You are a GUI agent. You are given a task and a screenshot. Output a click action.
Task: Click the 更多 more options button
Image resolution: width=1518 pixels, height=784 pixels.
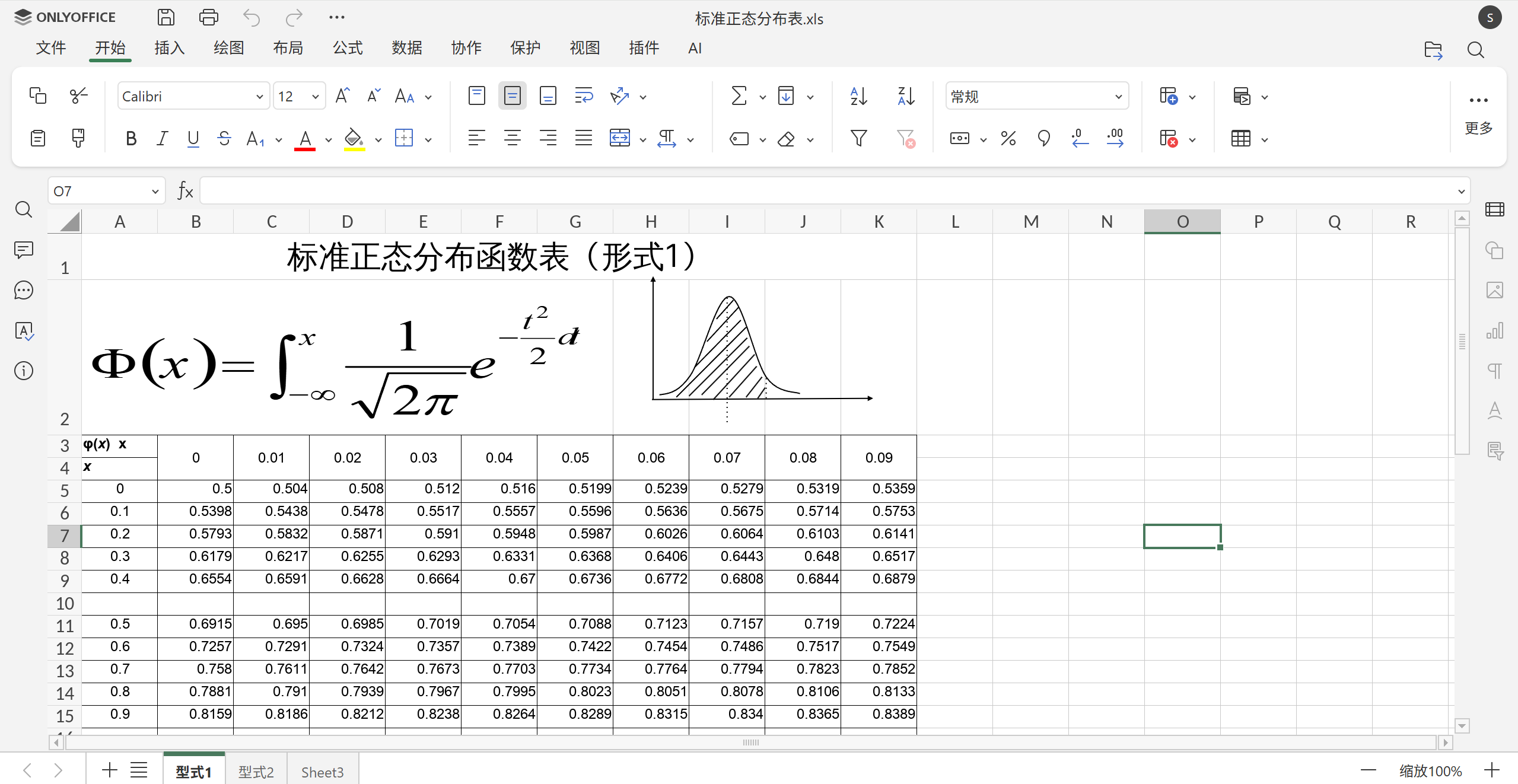[x=1478, y=113]
